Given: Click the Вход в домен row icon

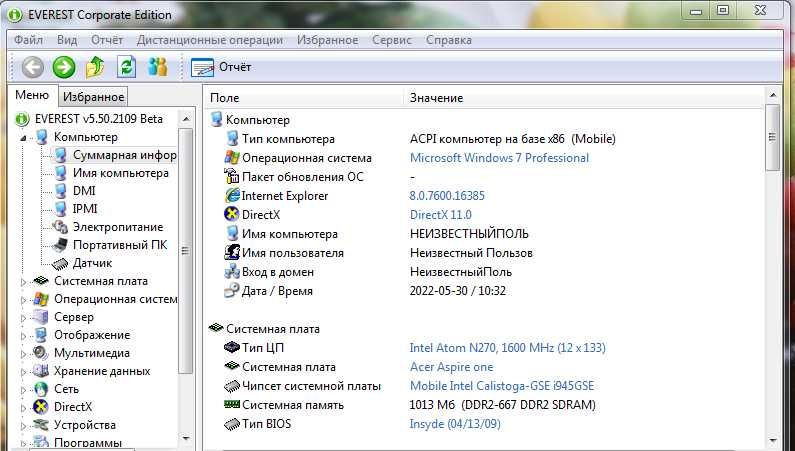Looking at the screenshot, I should tap(232, 271).
